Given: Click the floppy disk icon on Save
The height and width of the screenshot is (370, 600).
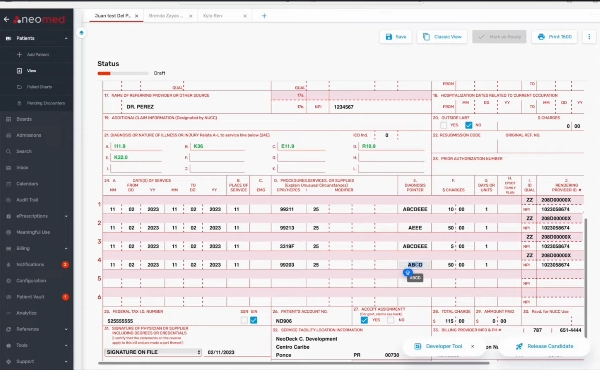Looking at the screenshot, I should click(x=389, y=37).
